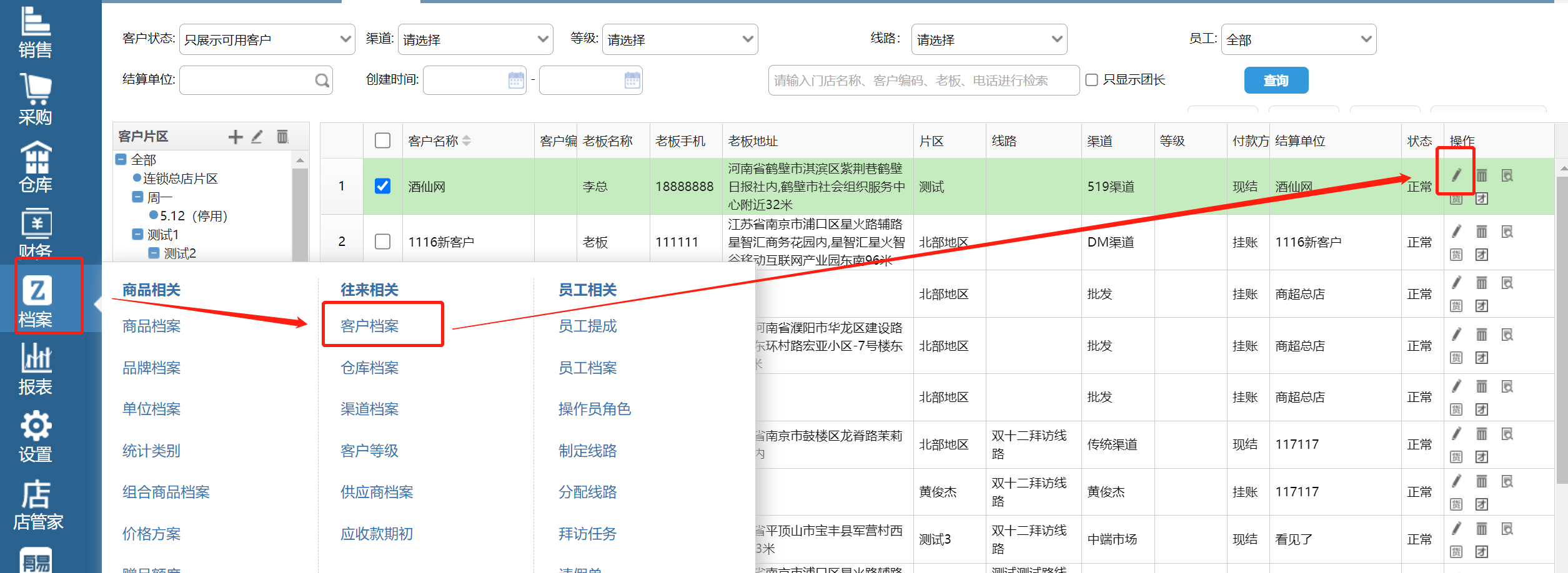Open 客户等级 menu entry

click(x=369, y=451)
